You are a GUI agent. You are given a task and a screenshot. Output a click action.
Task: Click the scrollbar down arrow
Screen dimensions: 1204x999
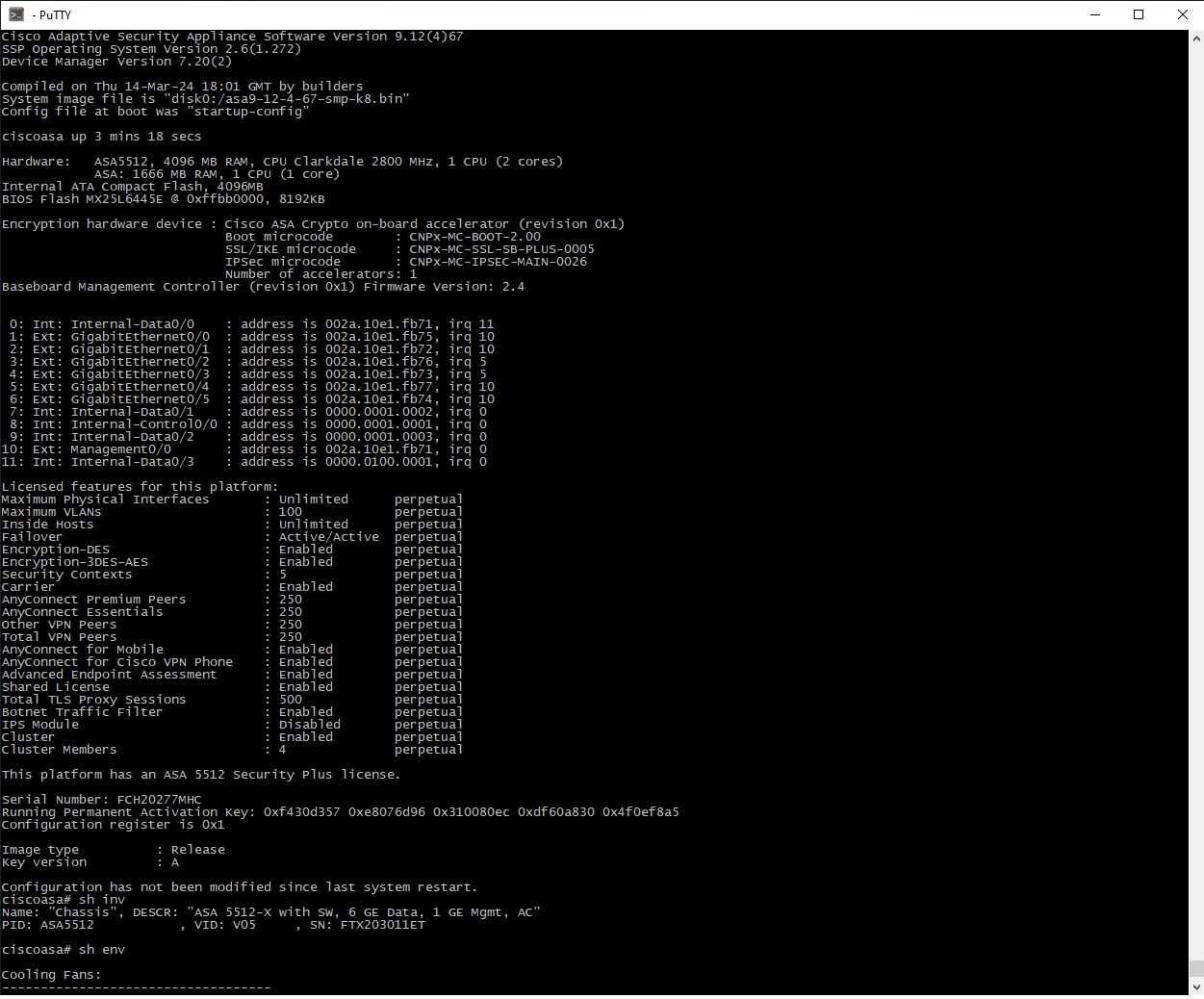point(1196,987)
